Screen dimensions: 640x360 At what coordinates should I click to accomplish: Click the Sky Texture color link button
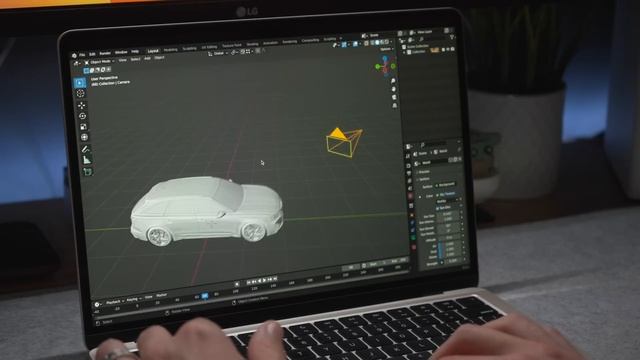coord(448,194)
